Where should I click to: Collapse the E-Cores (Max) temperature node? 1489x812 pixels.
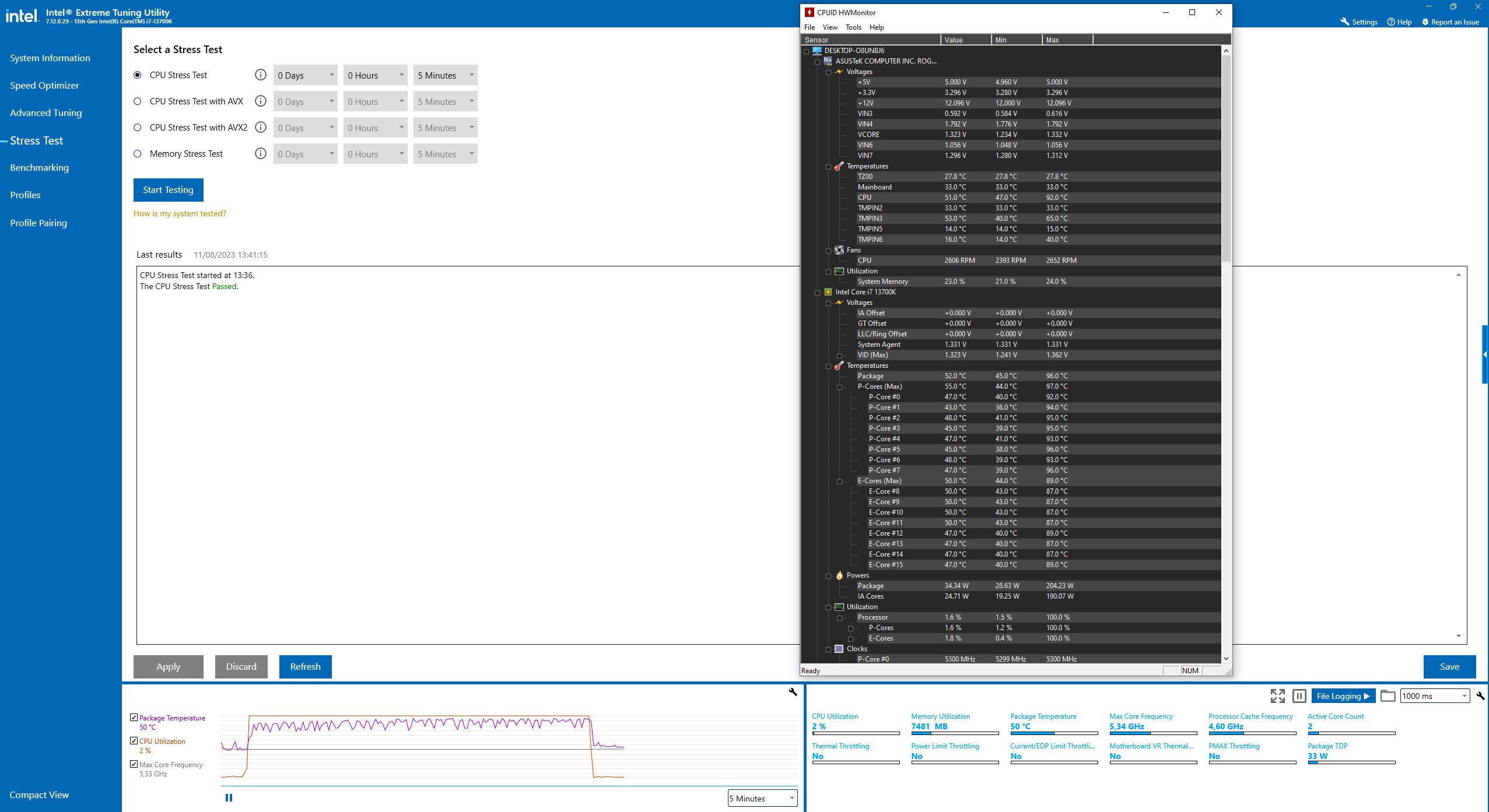(840, 481)
